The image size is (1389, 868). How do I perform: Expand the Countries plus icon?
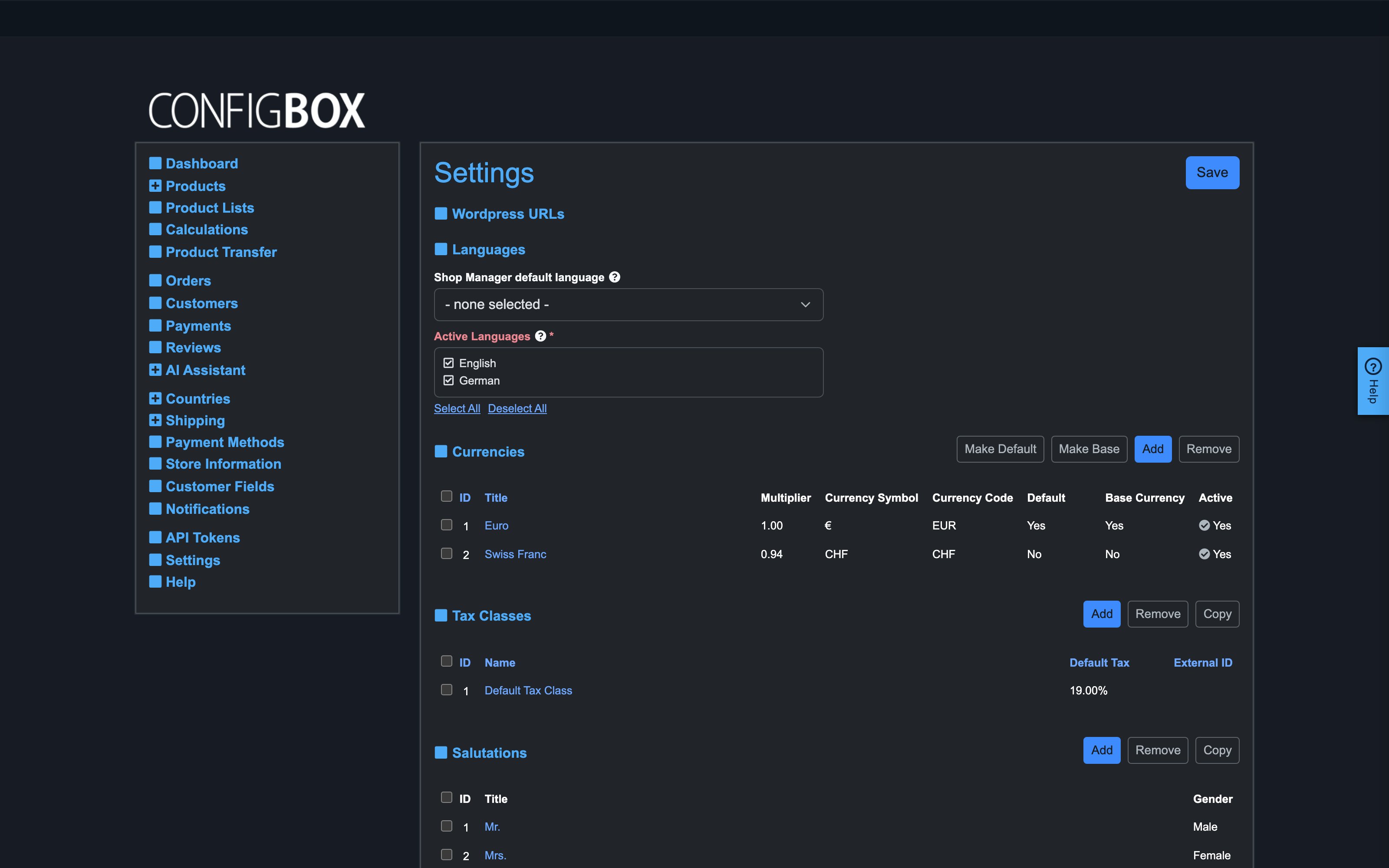click(x=155, y=398)
